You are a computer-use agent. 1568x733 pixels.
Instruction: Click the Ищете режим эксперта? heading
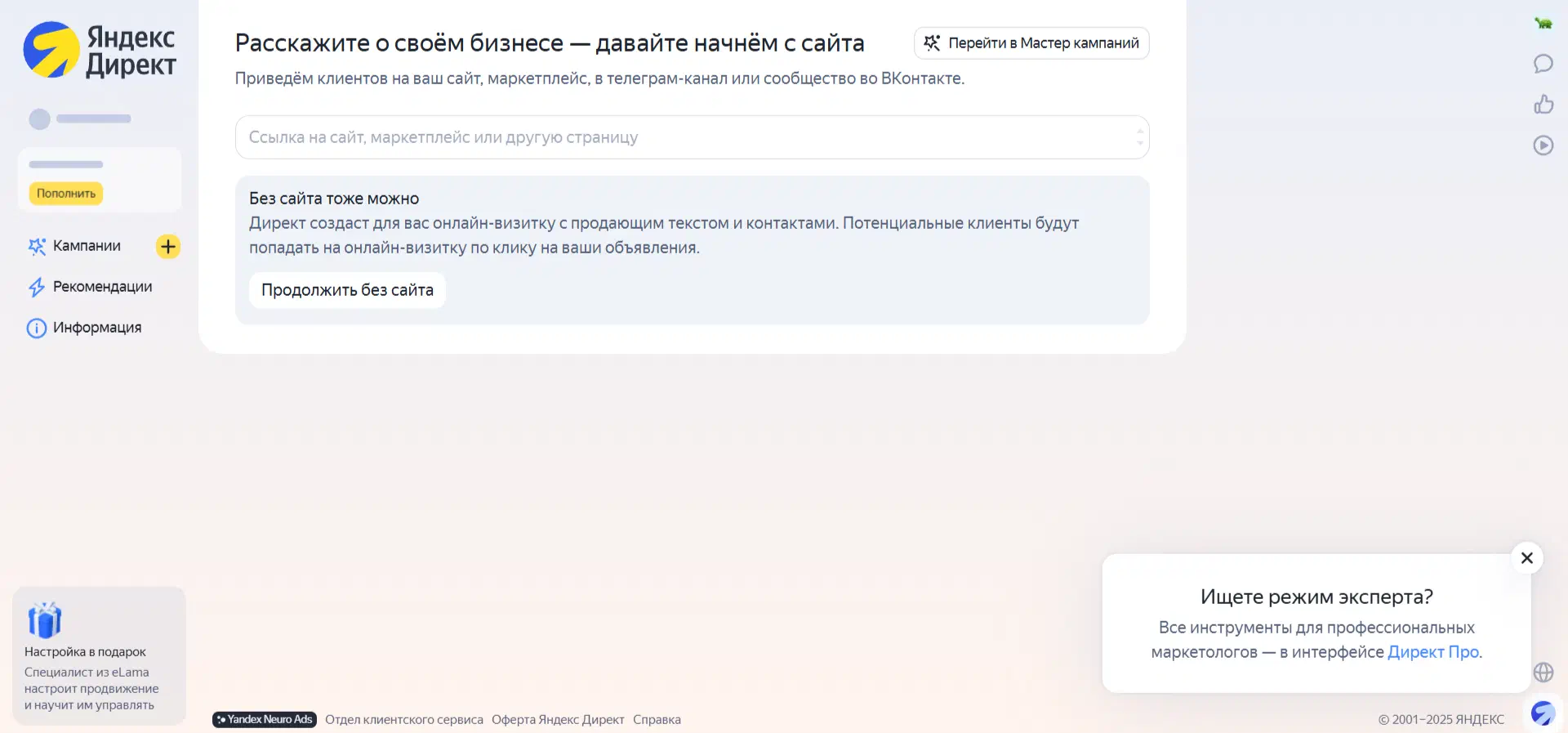[x=1316, y=597]
